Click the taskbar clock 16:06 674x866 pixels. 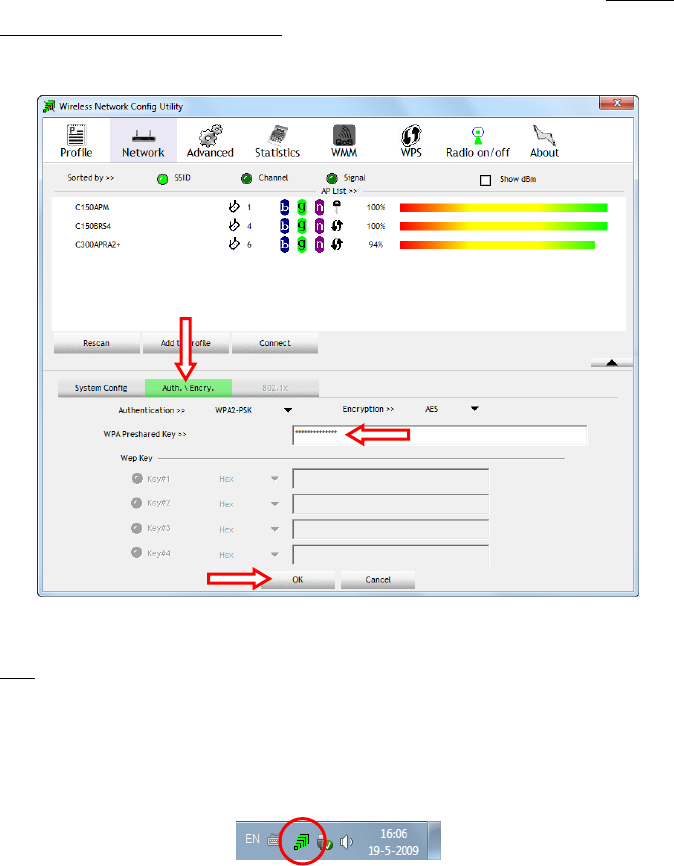(393, 833)
